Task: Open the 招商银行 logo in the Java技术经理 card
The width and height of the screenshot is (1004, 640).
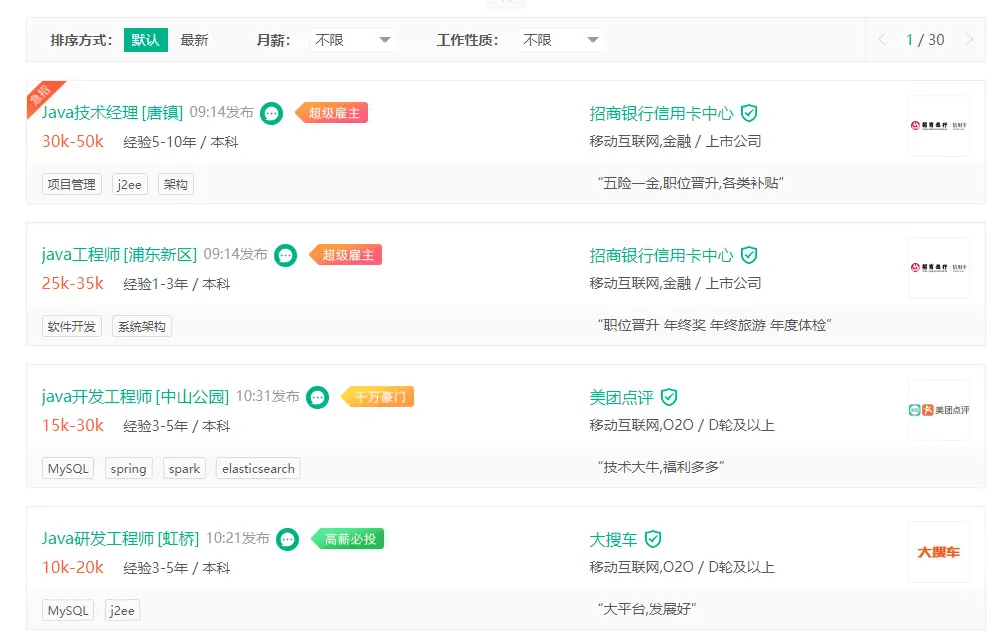Action: [939, 126]
